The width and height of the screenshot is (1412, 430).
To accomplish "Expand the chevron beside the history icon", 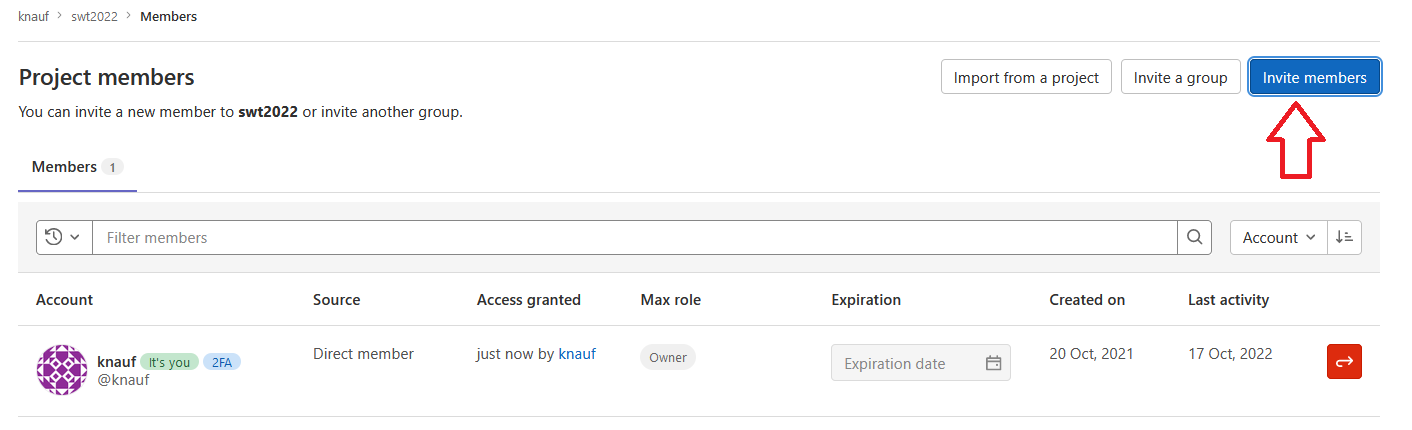I will (74, 238).
